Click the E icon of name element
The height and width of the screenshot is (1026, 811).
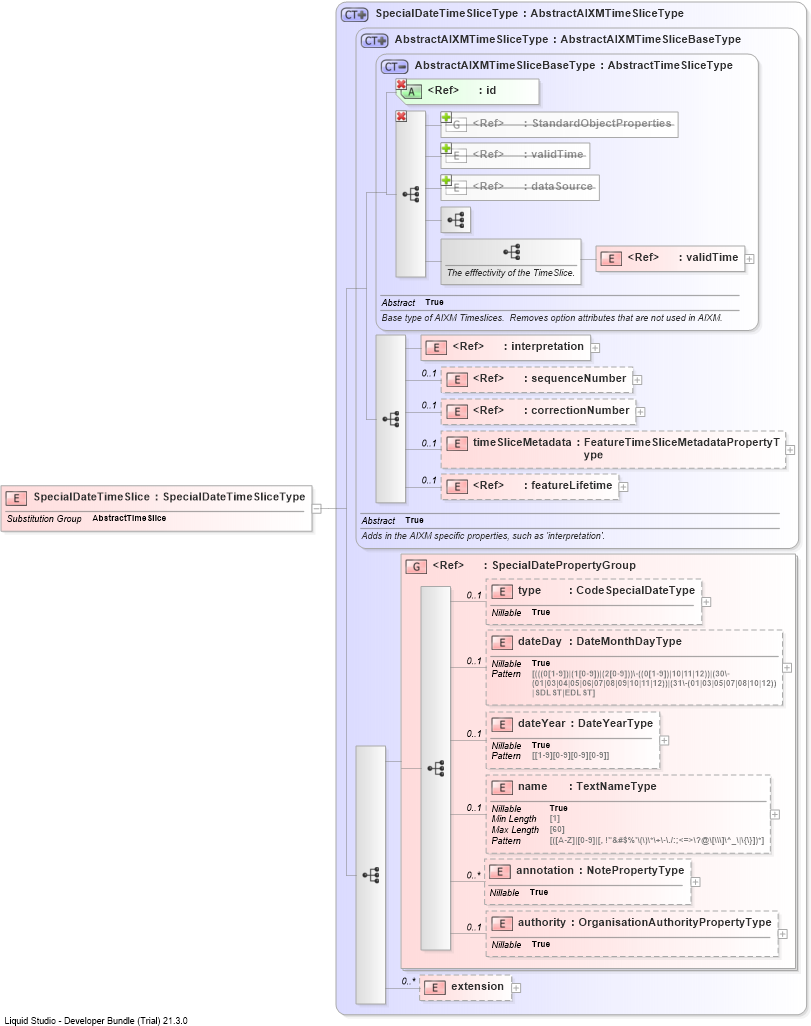coord(501,788)
